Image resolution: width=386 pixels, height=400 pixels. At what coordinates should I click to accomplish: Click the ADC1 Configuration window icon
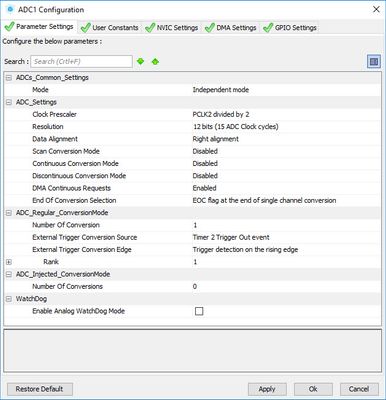coord(11,9)
